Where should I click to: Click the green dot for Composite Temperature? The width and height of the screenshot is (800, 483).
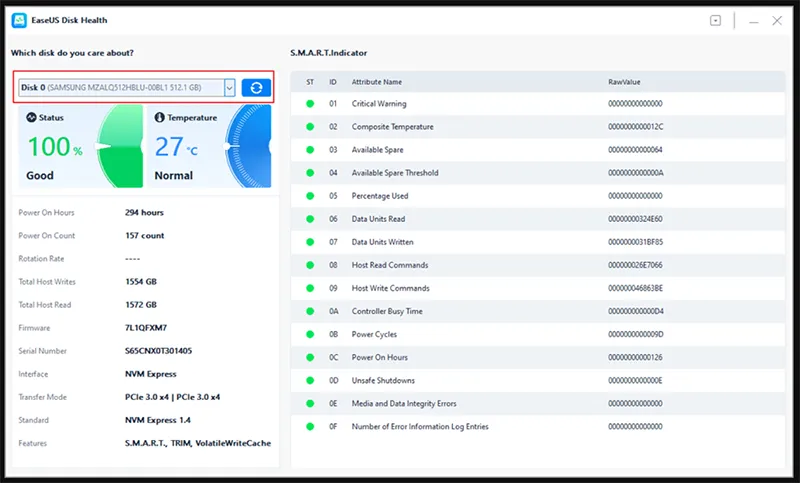pos(310,126)
